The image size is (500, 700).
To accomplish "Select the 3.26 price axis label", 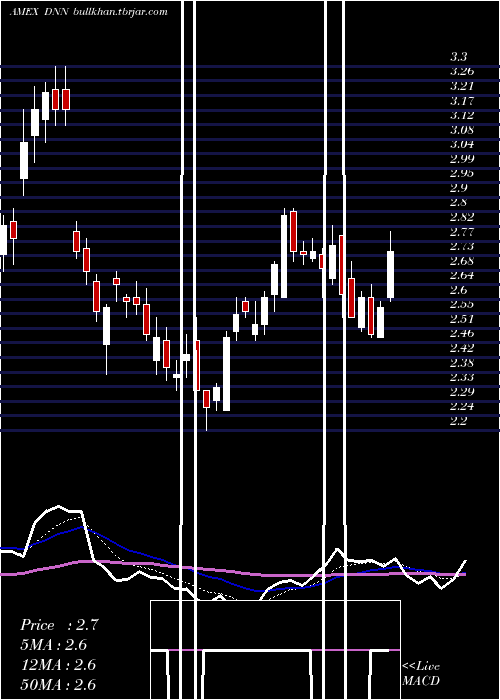I will (462, 71).
